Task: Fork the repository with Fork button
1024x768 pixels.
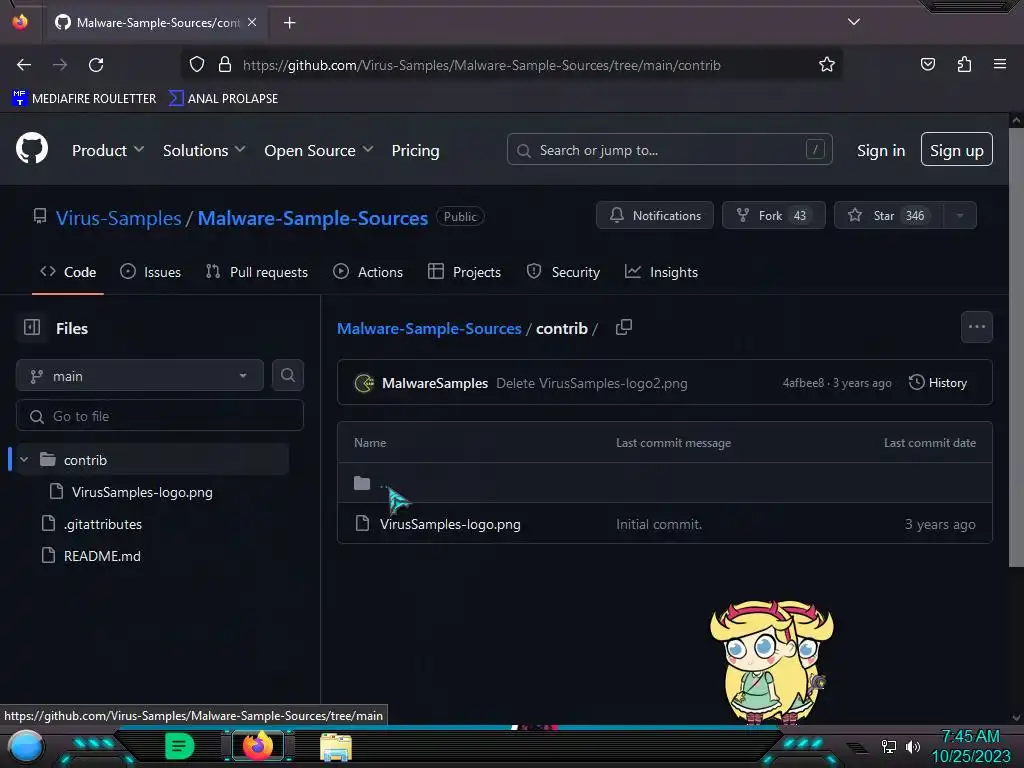Action: pos(774,216)
